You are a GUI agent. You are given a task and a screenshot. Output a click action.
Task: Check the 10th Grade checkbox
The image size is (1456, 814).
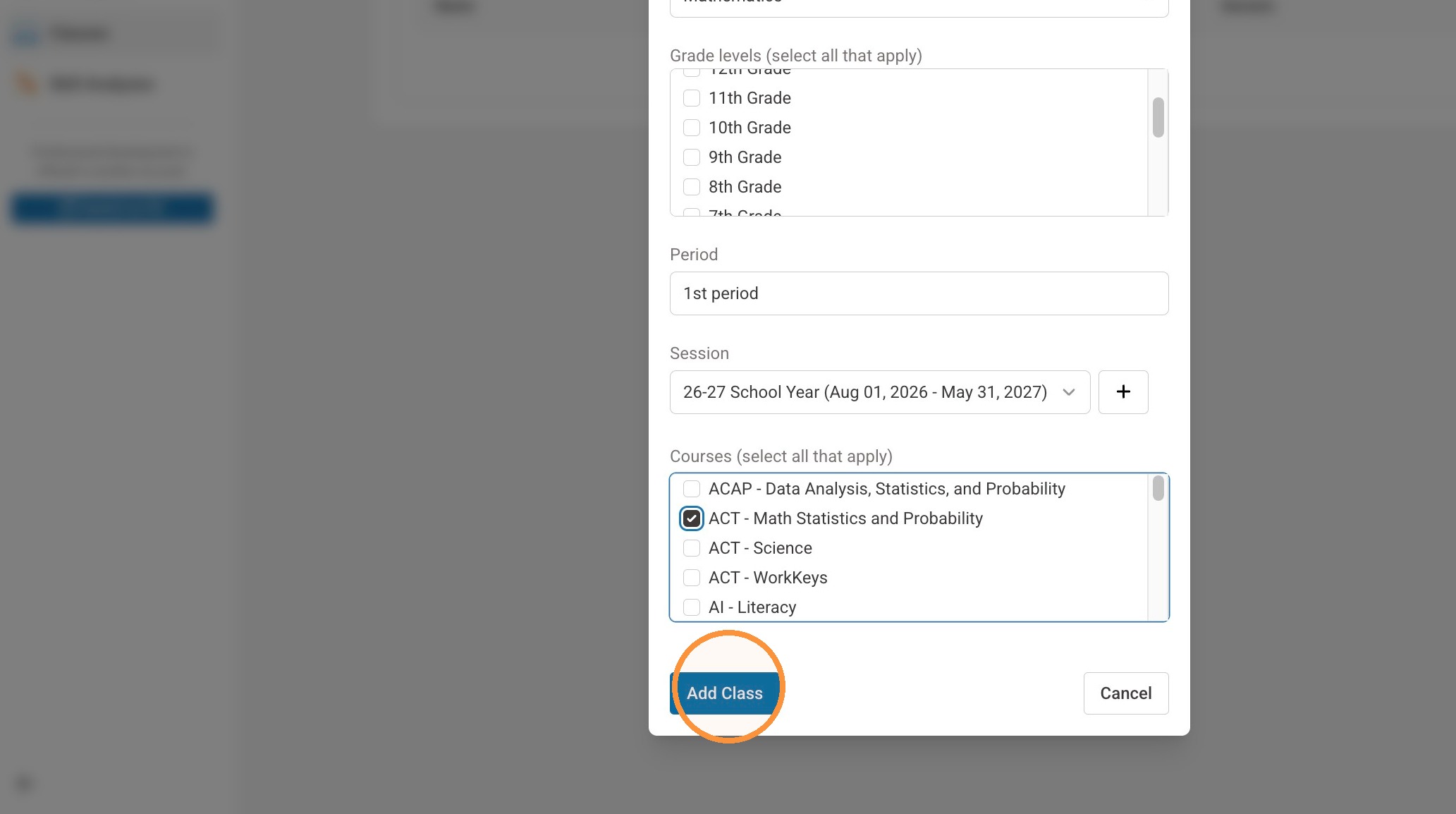point(692,128)
